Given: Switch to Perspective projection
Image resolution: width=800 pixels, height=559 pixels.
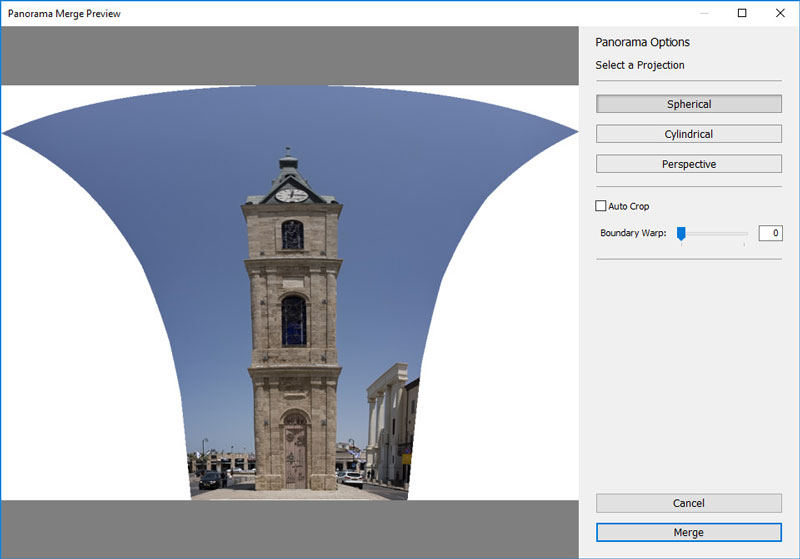Looking at the screenshot, I should click(688, 164).
